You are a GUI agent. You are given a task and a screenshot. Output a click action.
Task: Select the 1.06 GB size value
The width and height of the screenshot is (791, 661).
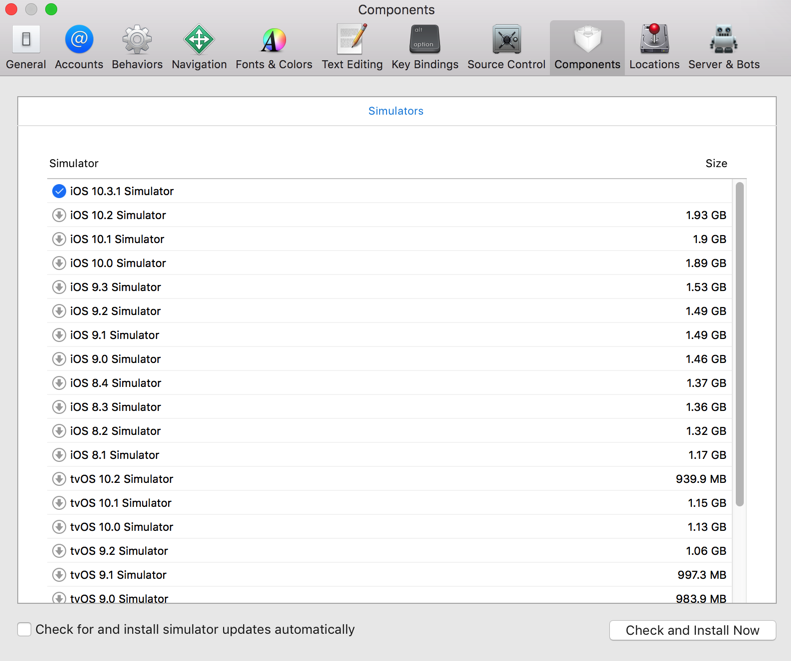point(706,550)
